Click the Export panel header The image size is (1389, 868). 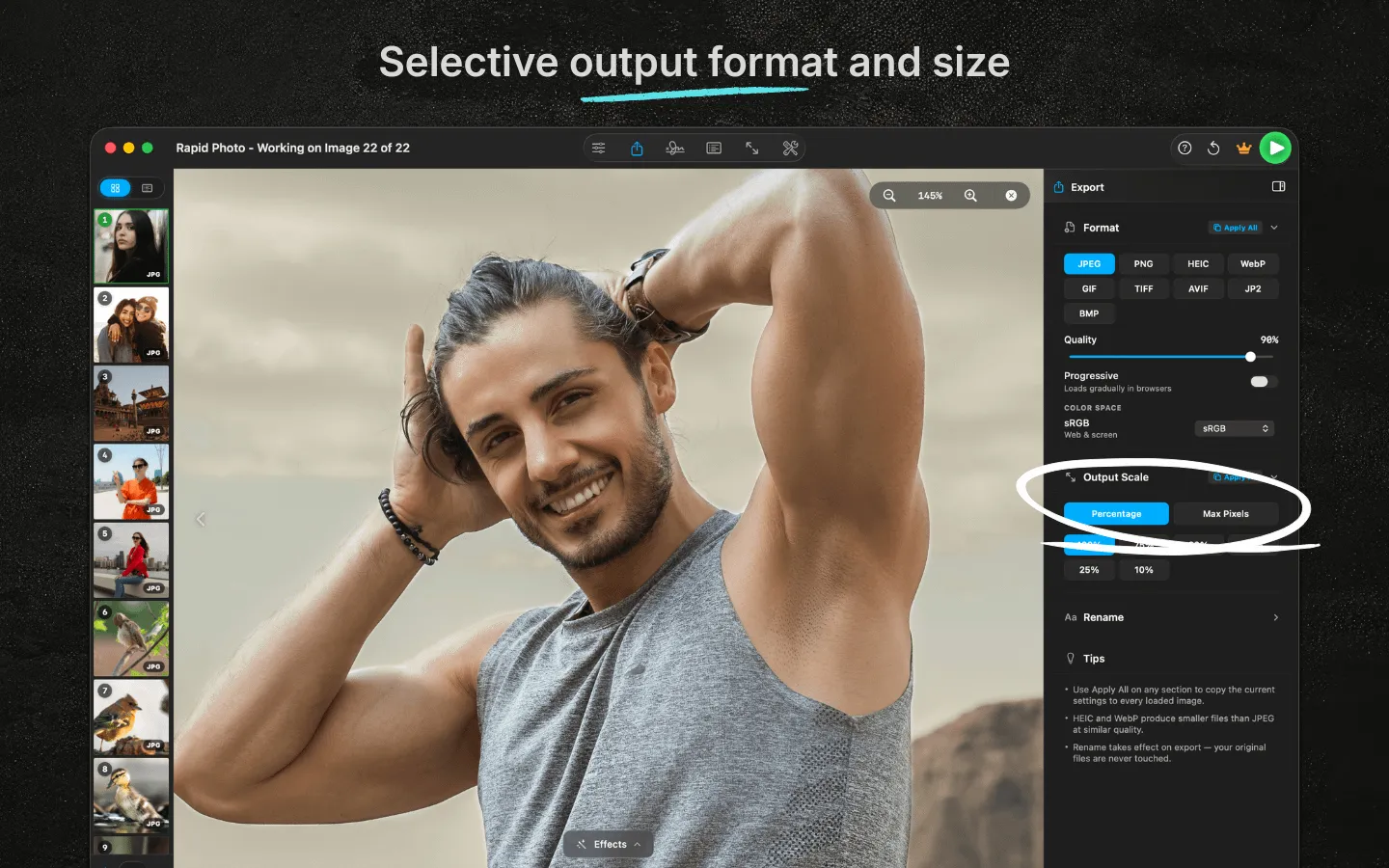point(1087,187)
